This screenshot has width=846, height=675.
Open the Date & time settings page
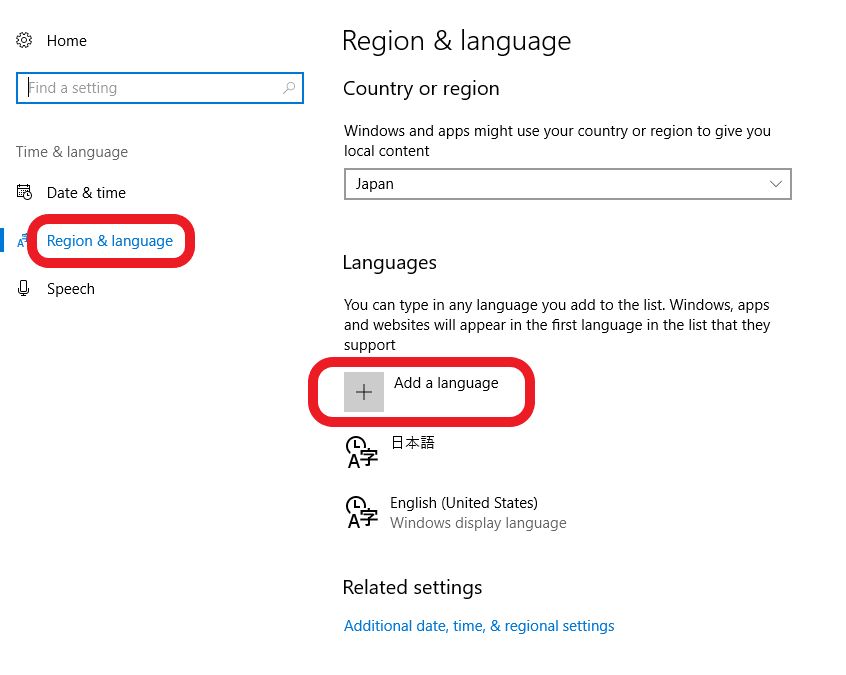(x=86, y=193)
